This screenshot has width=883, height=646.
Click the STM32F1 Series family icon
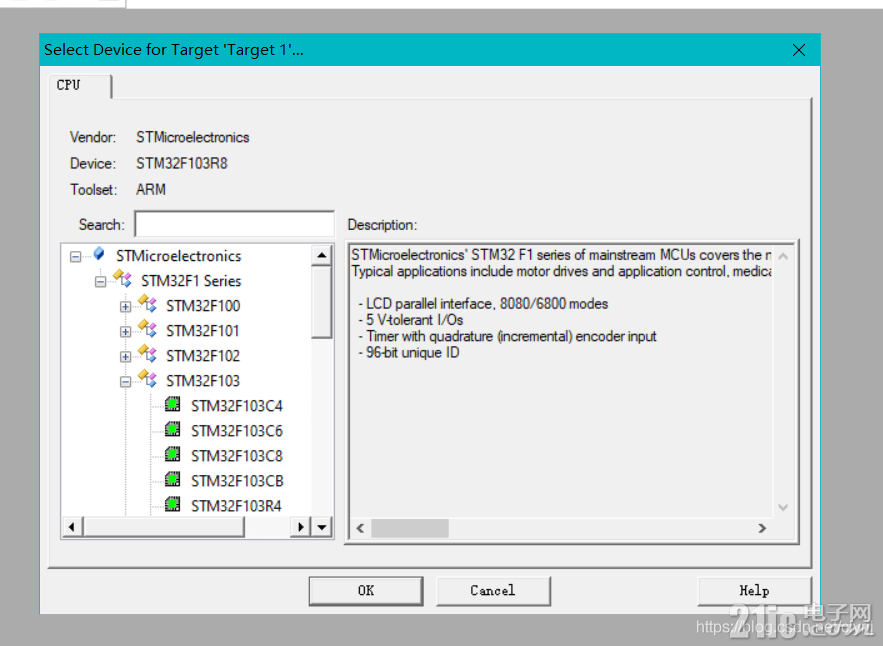[x=123, y=278]
